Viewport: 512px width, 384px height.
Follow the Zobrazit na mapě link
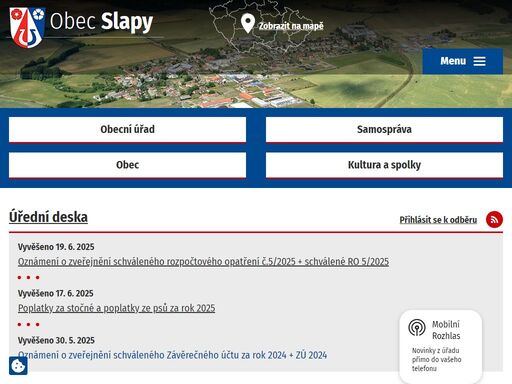click(291, 26)
